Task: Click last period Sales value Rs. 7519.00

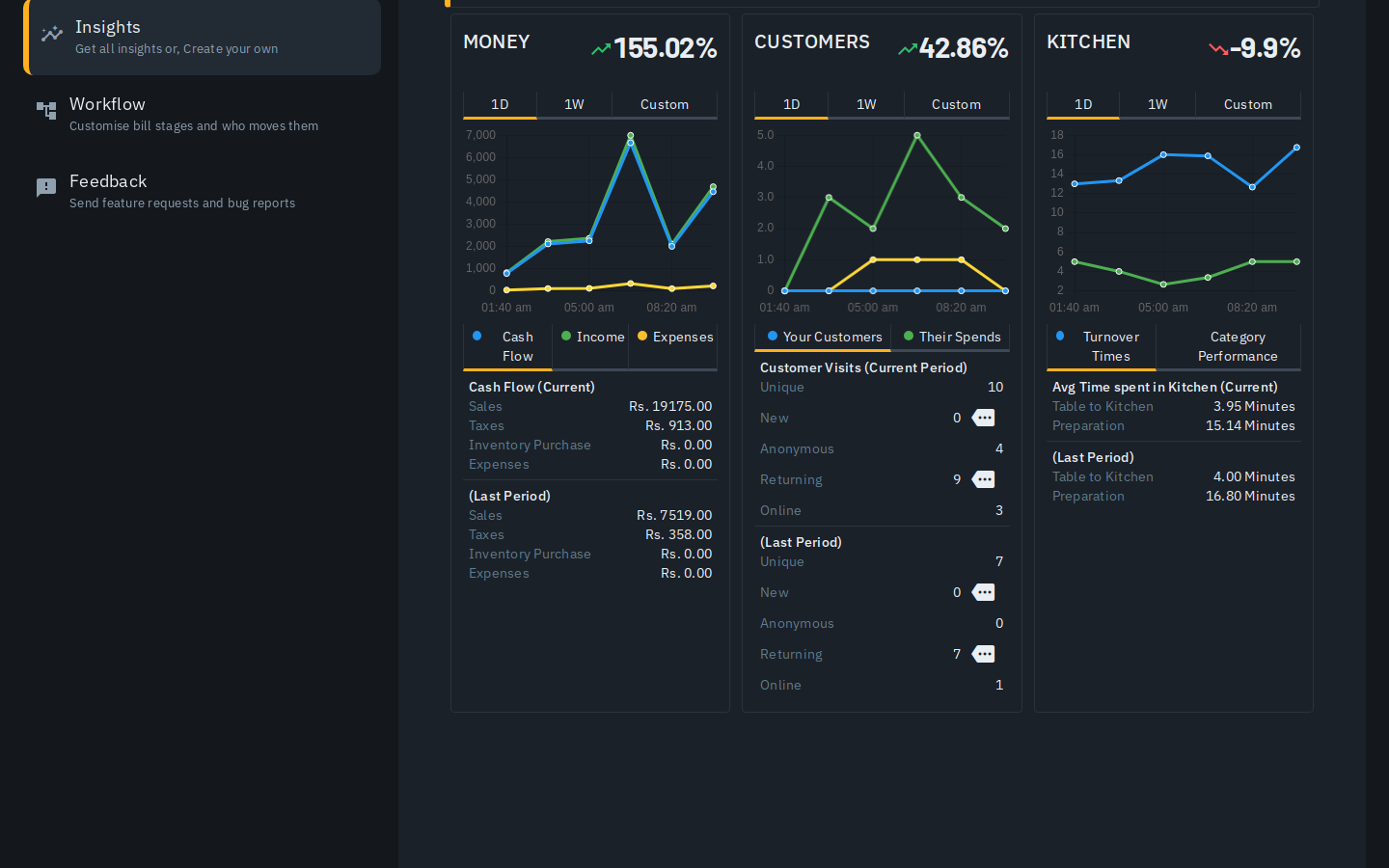Action: 674,515
